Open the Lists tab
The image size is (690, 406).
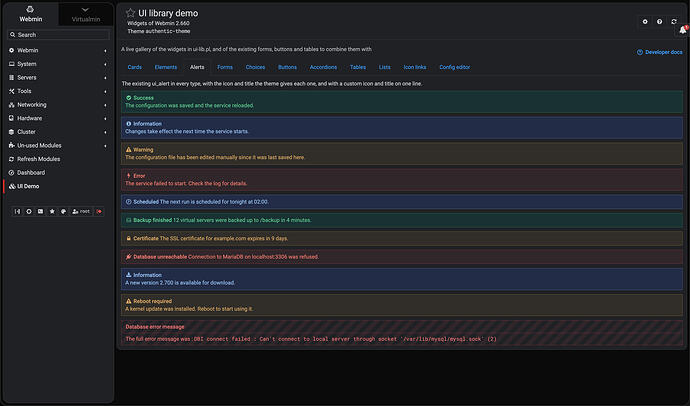click(x=385, y=67)
